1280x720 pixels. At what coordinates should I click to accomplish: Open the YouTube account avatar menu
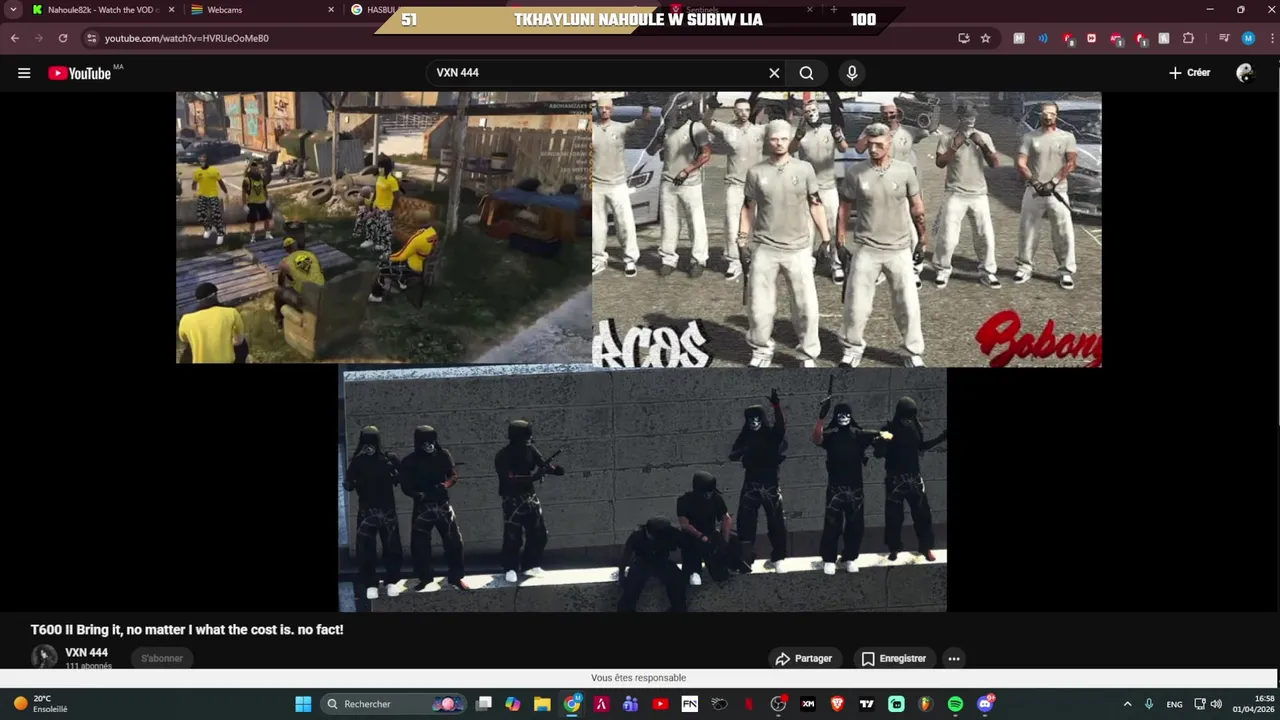tap(1244, 73)
